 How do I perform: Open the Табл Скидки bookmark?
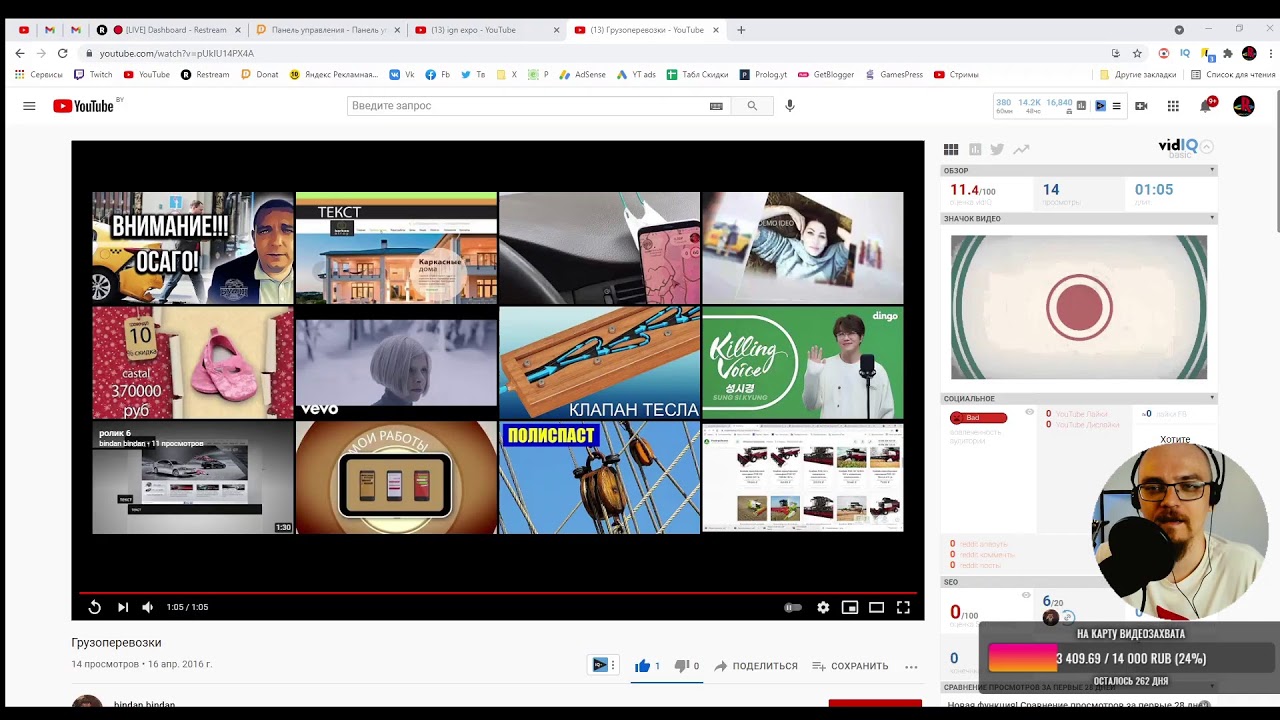coord(698,75)
